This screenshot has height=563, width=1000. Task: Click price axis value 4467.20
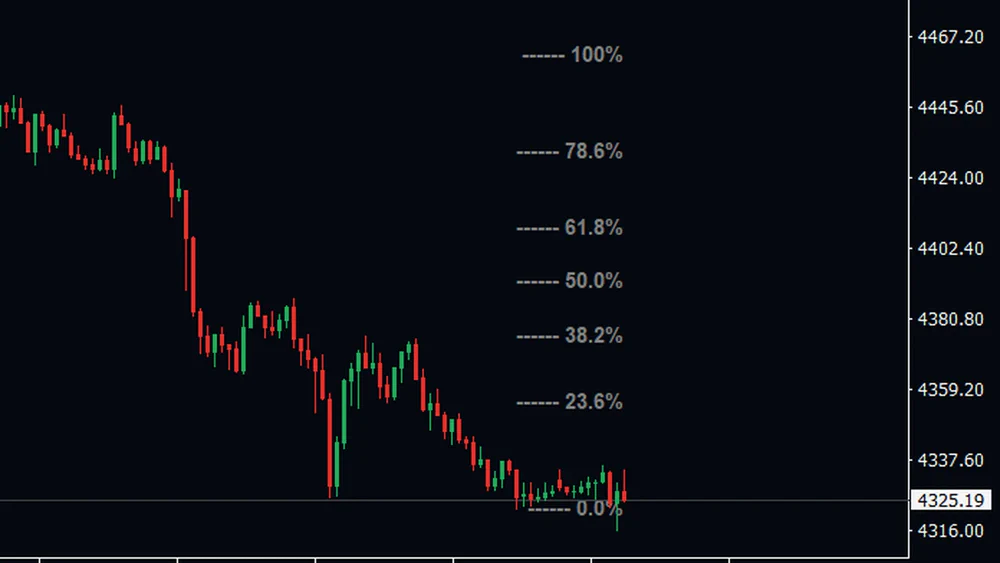click(950, 37)
